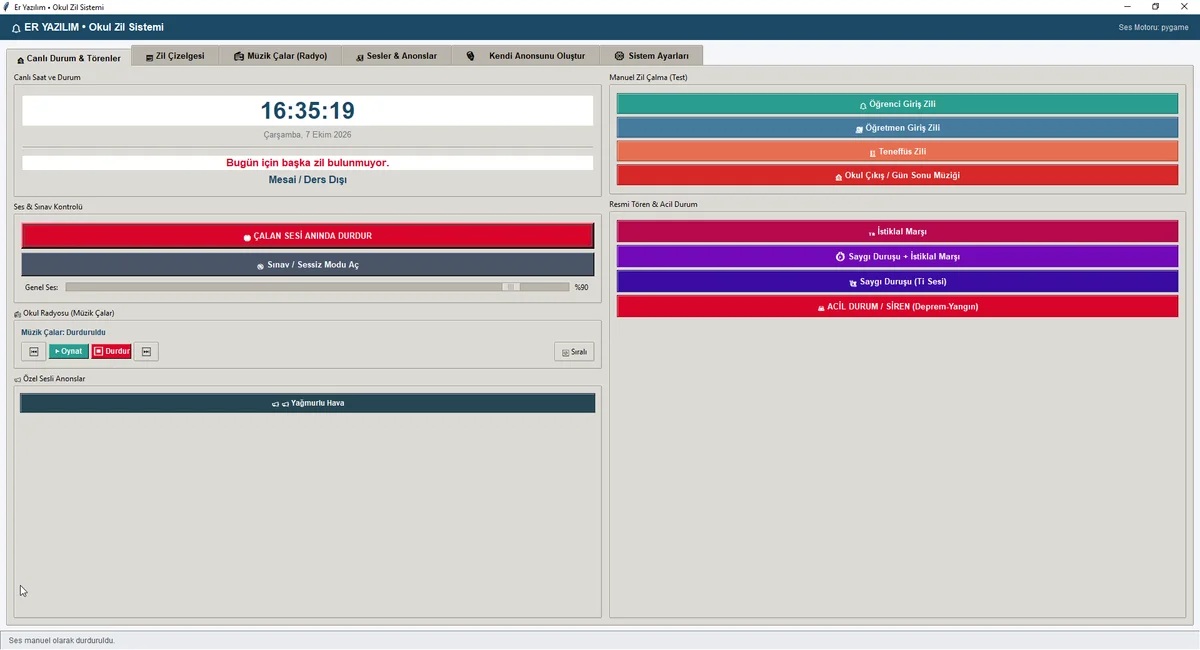Viewport: 1200px width, 650px height.
Task: Start radio with the Oynat button
Action: click(69, 351)
